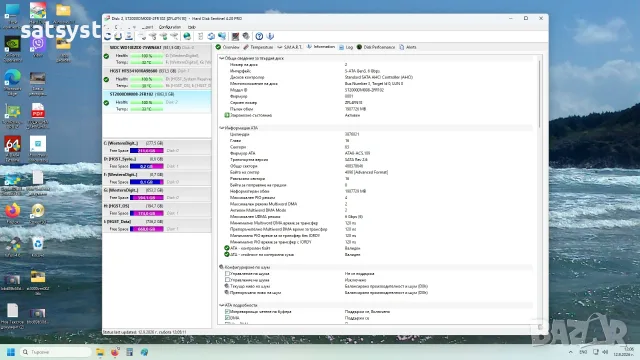Click the dark red monitor toolbar icon
The image size is (640, 360).
coord(235,36)
